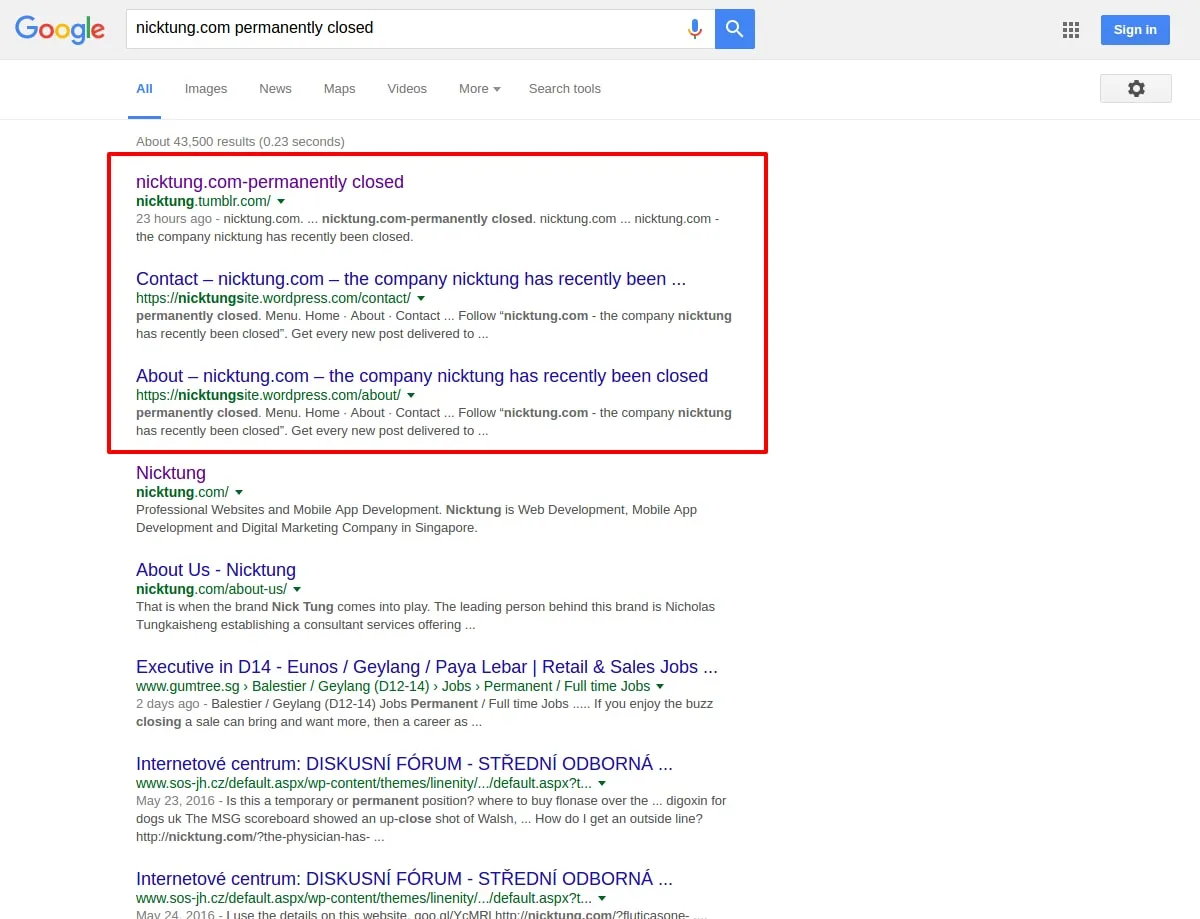The height and width of the screenshot is (919, 1200).
Task: Click the Sign in button
Action: (x=1135, y=29)
